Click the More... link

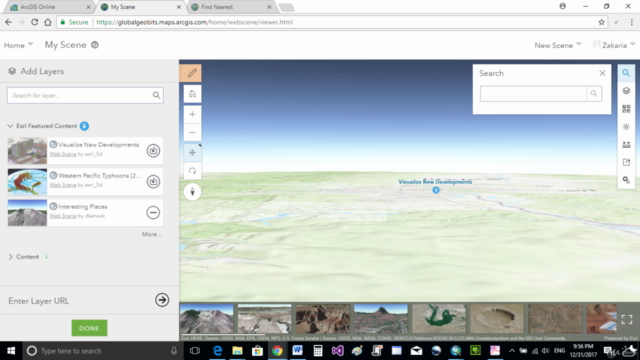coord(151,234)
